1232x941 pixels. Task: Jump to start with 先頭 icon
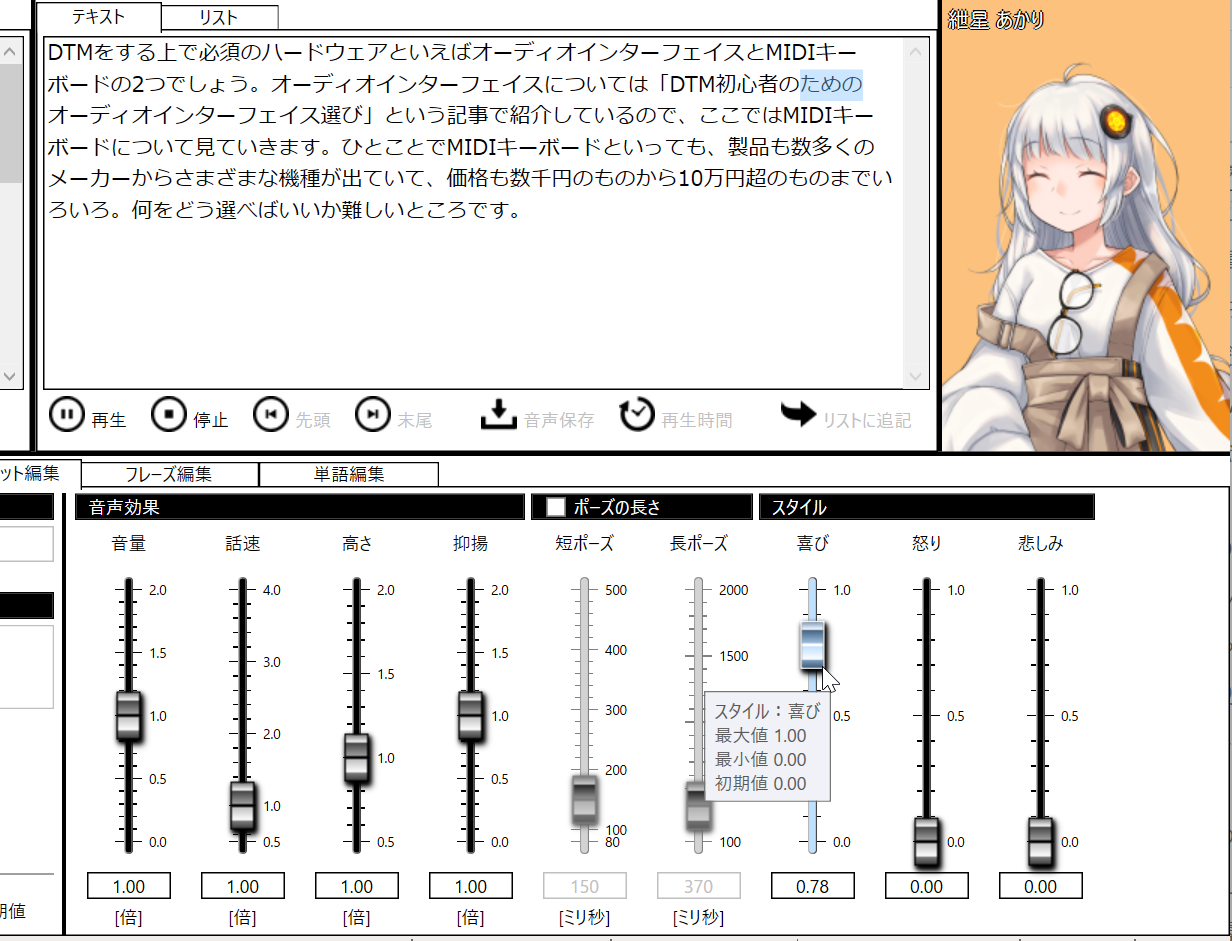point(271,414)
